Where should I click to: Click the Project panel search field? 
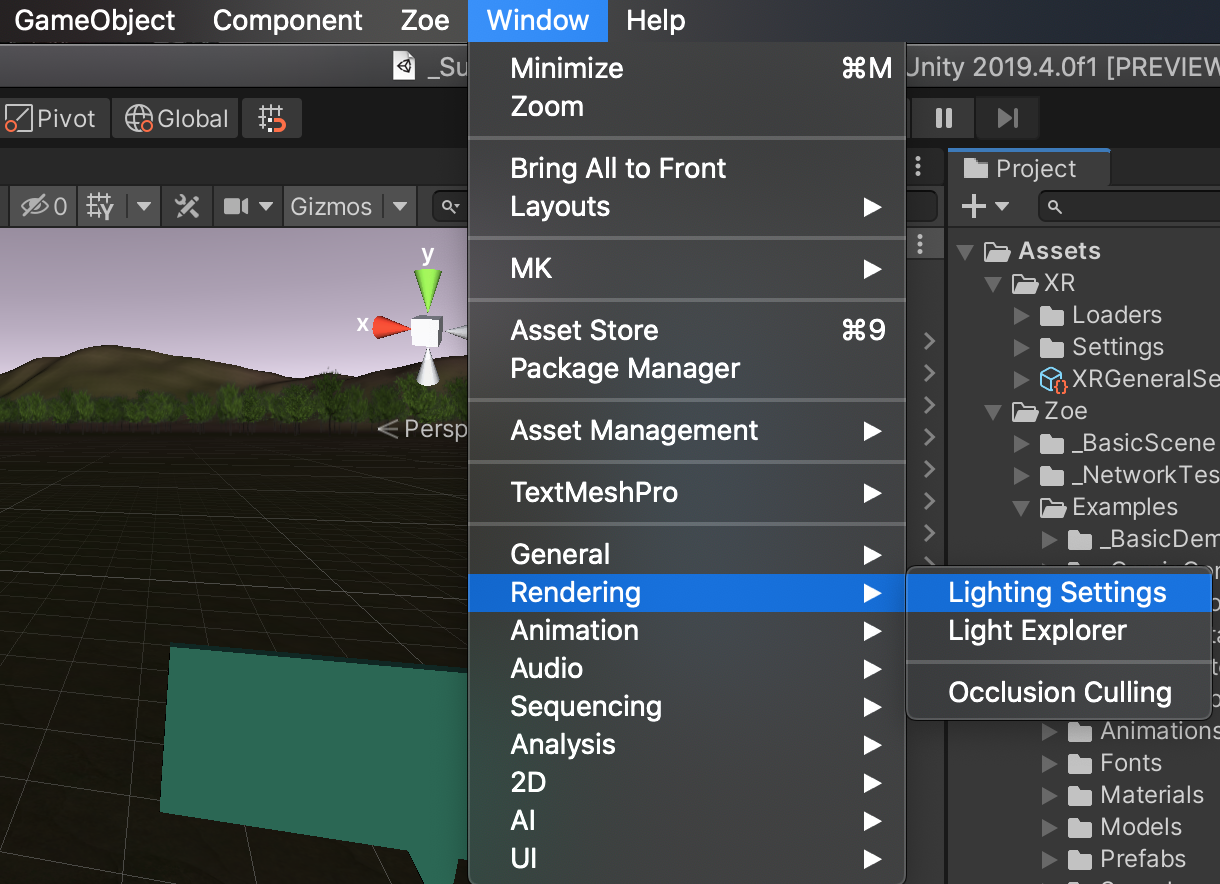pos(1130,207)
